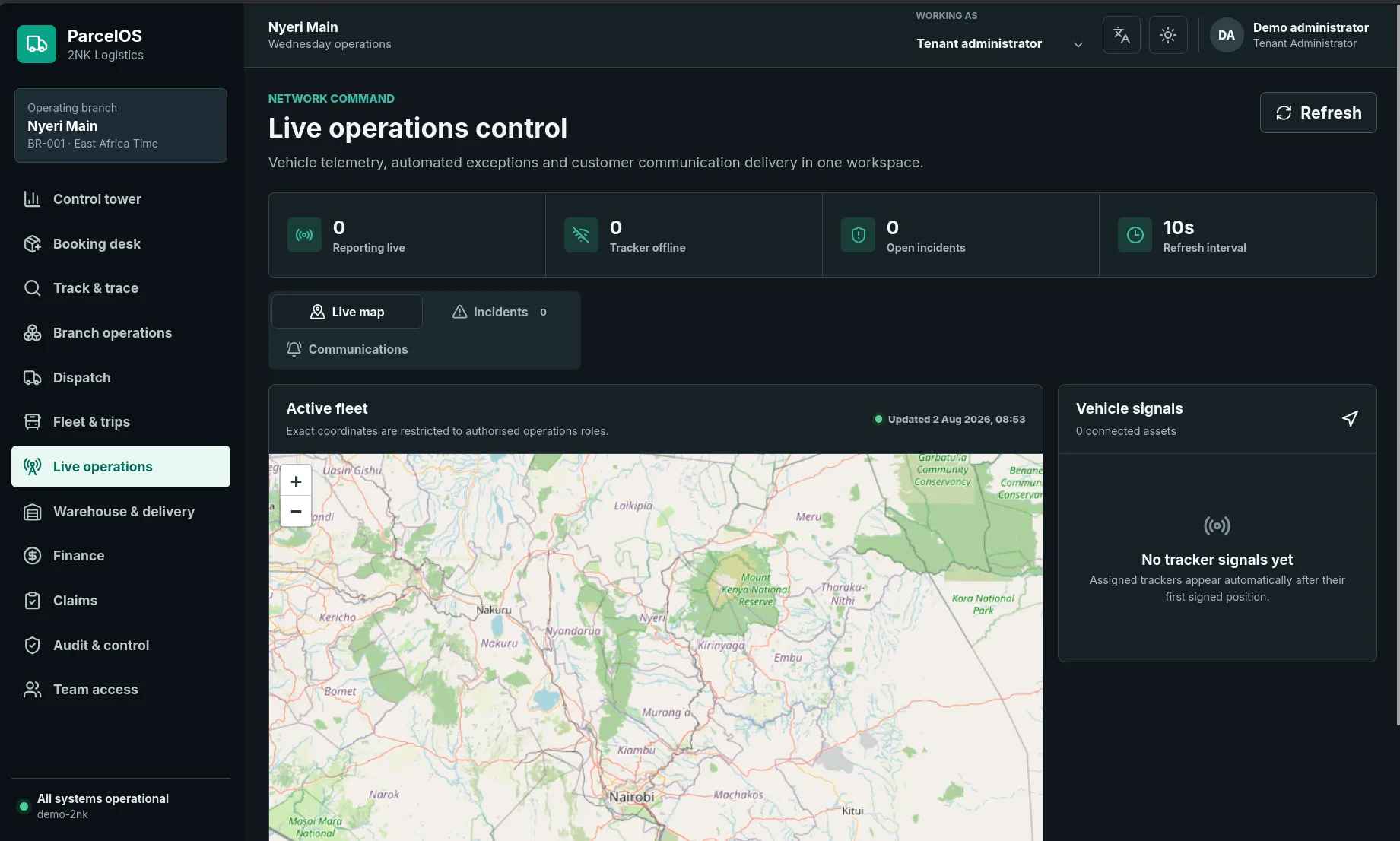This screenshot has height=841, width=1400.
Task: Click the Warehouse & delivery building icon
Action: pyautogui.click(x=32, y=512)
